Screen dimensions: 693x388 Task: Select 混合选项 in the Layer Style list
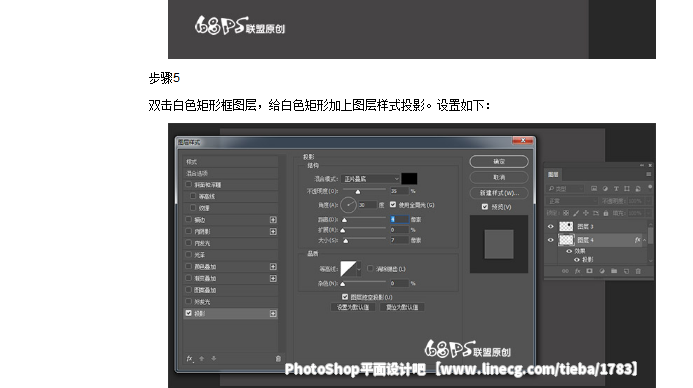coord(230,173)
